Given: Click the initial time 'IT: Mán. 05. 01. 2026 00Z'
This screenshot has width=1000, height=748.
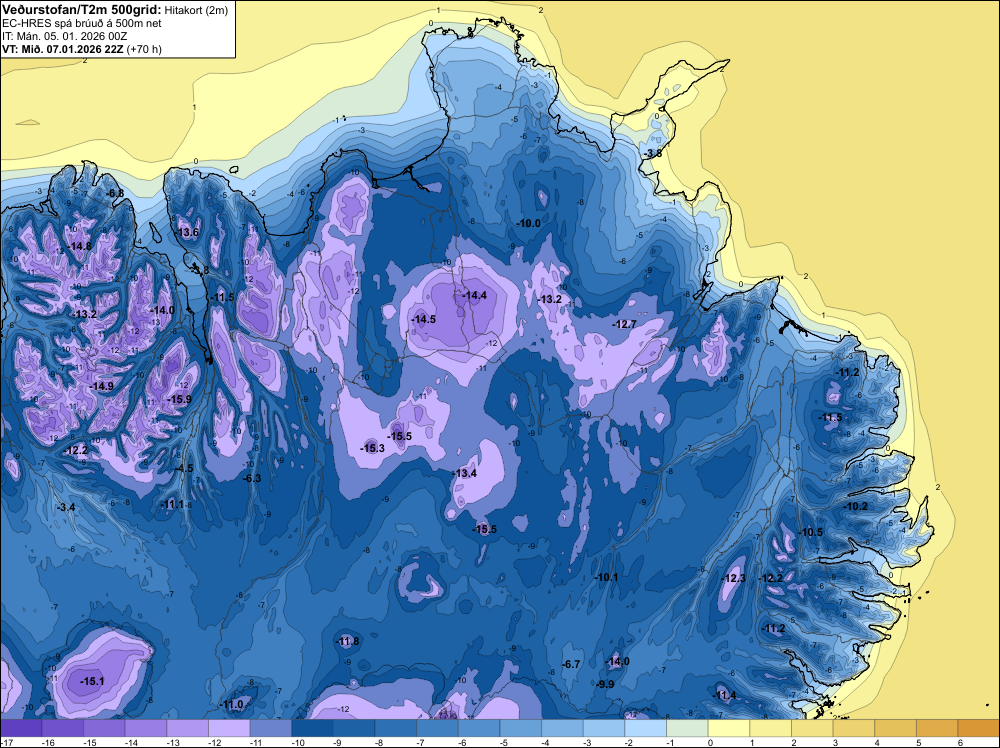Looking at the screenshot, I should 64,36.
